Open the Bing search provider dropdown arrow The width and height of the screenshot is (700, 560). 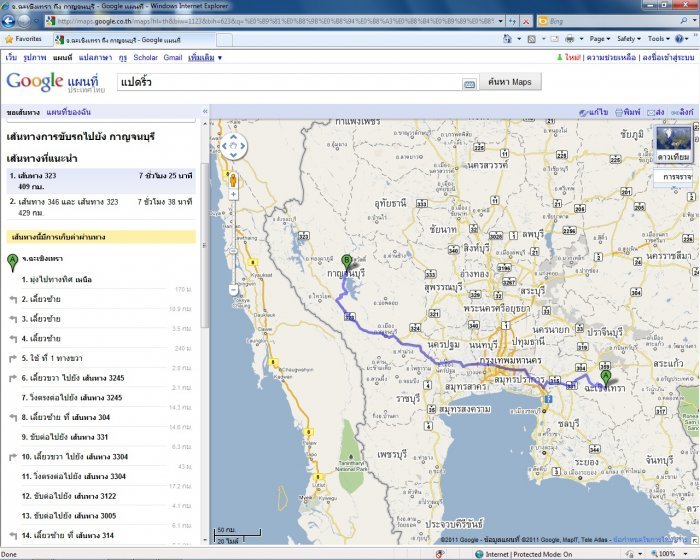(694, 21)
